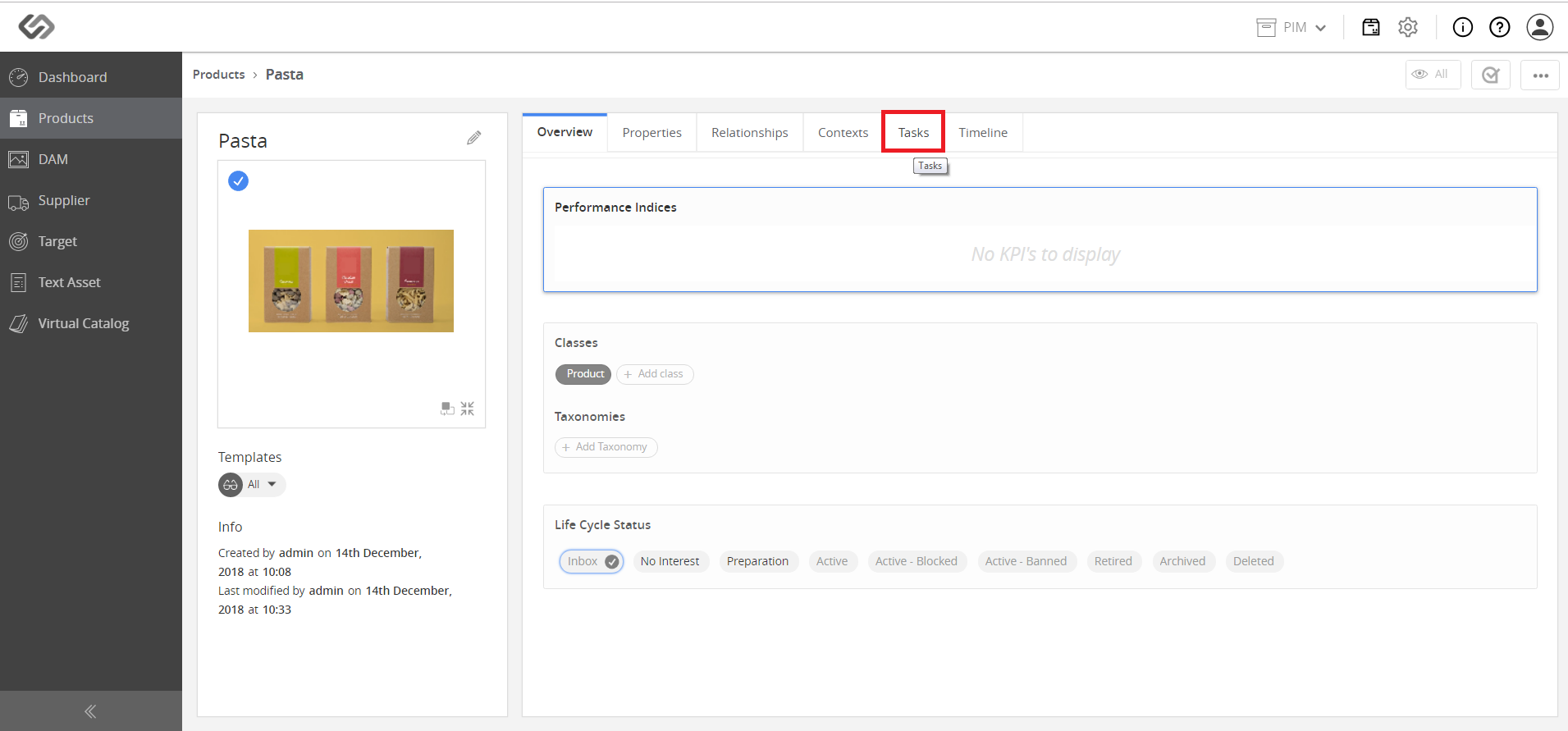
Task: Switch to the Overview tab
Action: [x=565, y=132]
